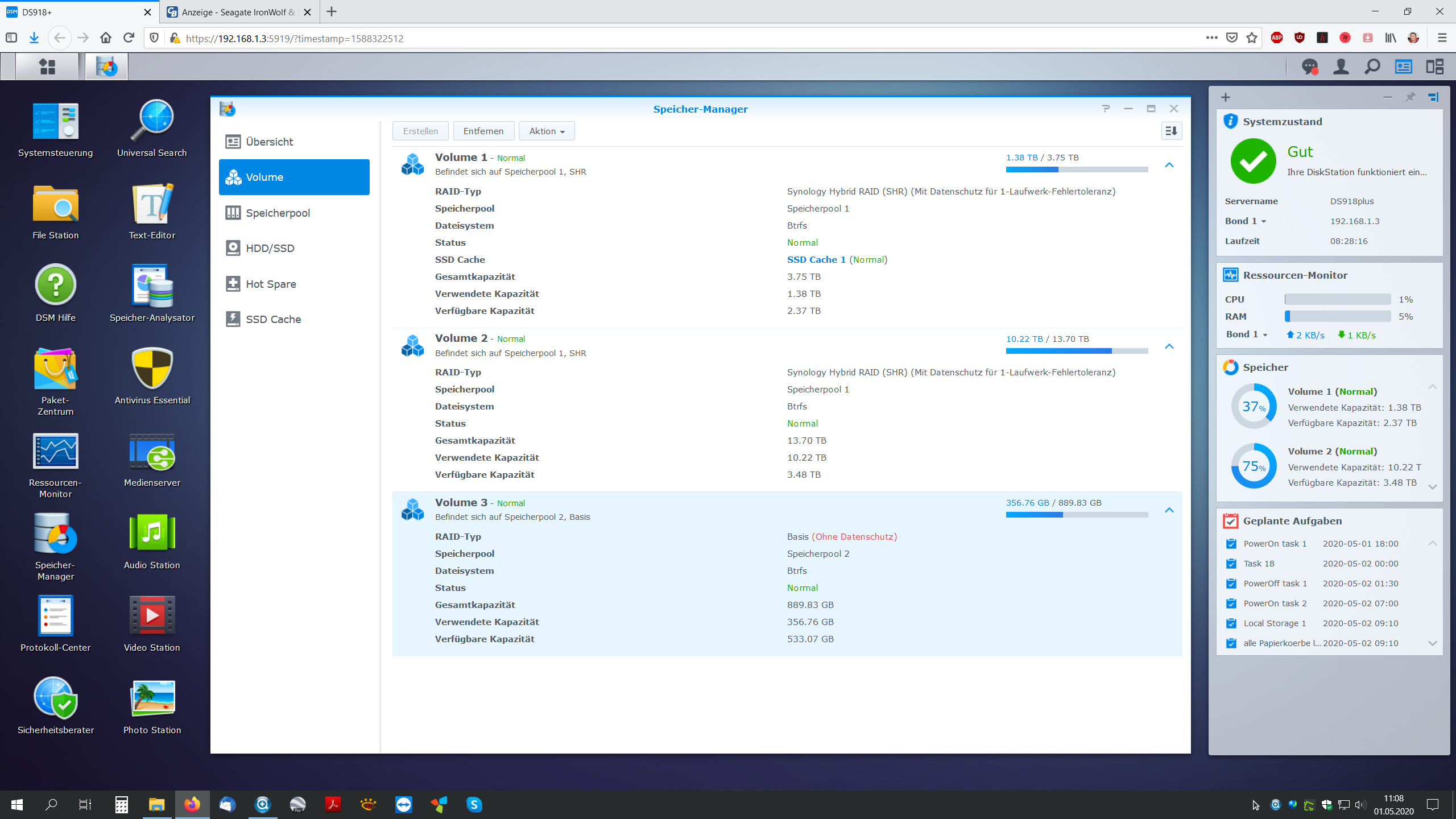The width and height of the screenshot is (1456, 819).
Task: Click the Entfernen button
Action: (483, 131)
